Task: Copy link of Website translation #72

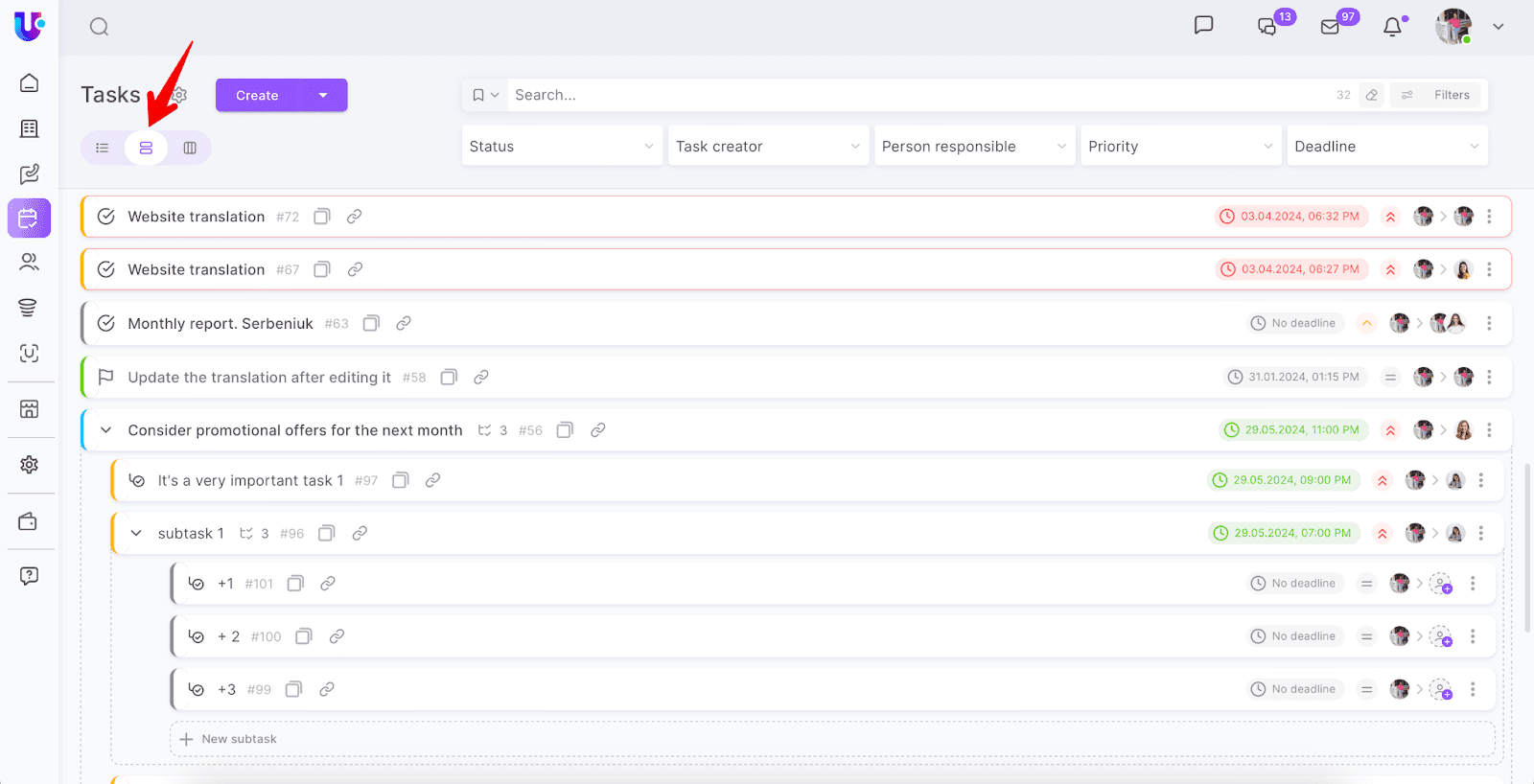Action: [354, 217]
